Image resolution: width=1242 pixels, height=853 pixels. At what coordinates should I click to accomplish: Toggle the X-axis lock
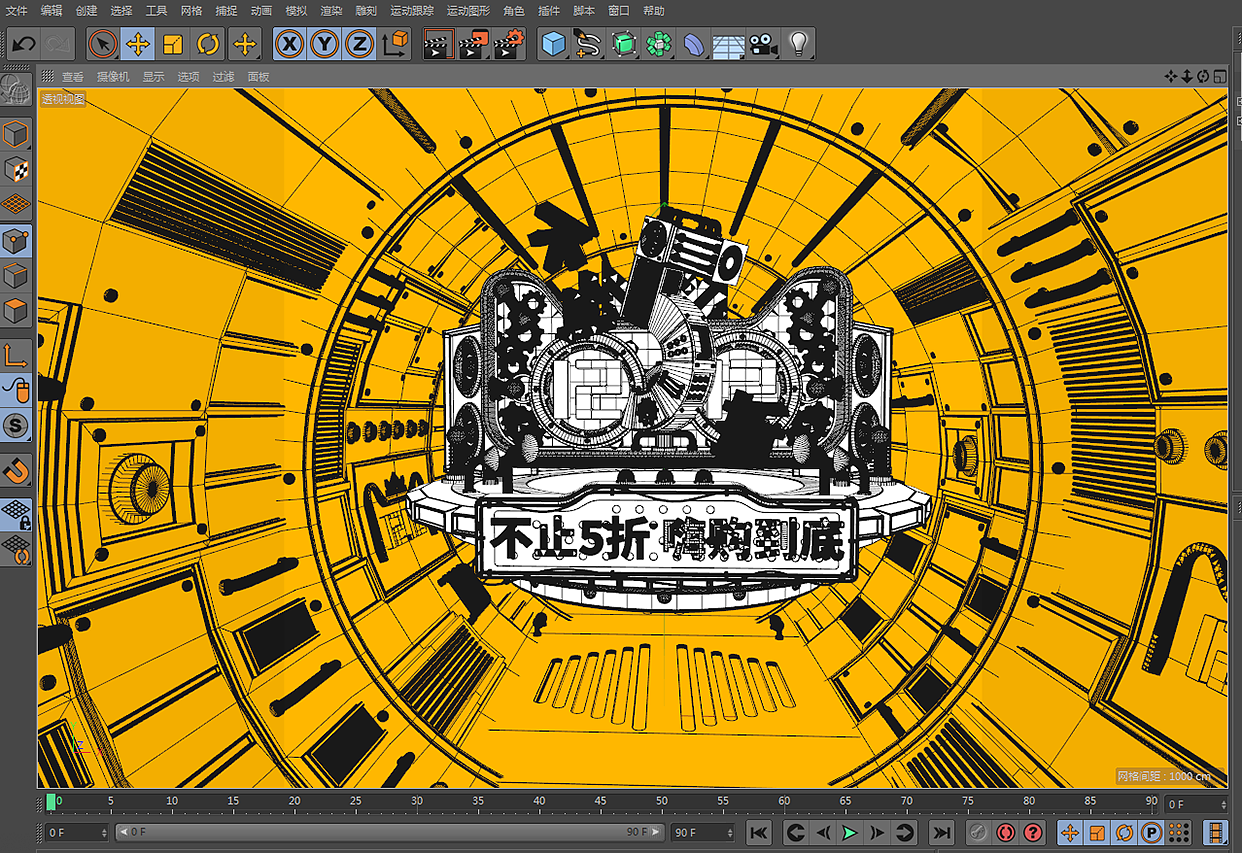288,43
